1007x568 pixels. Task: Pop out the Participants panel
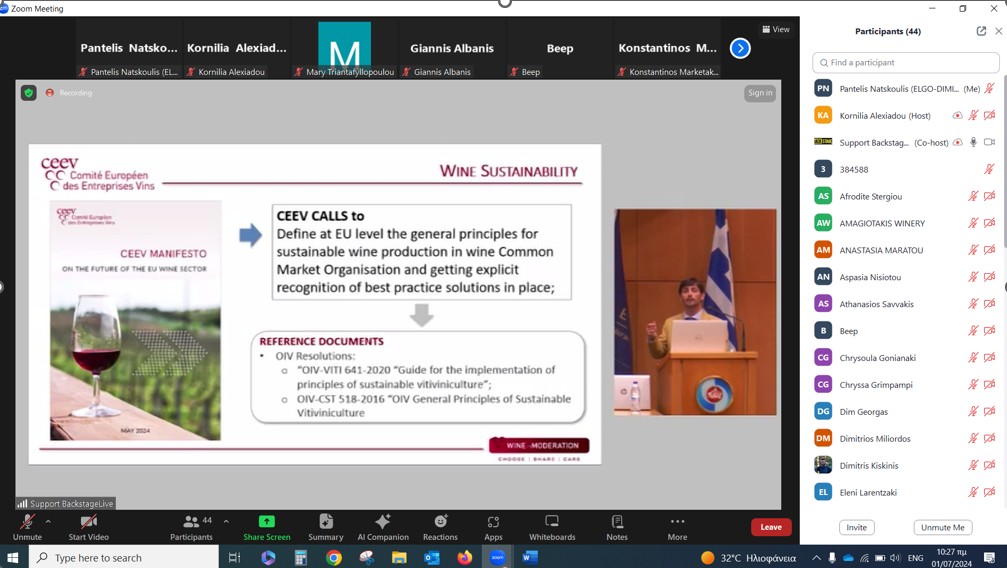[981, 31]
